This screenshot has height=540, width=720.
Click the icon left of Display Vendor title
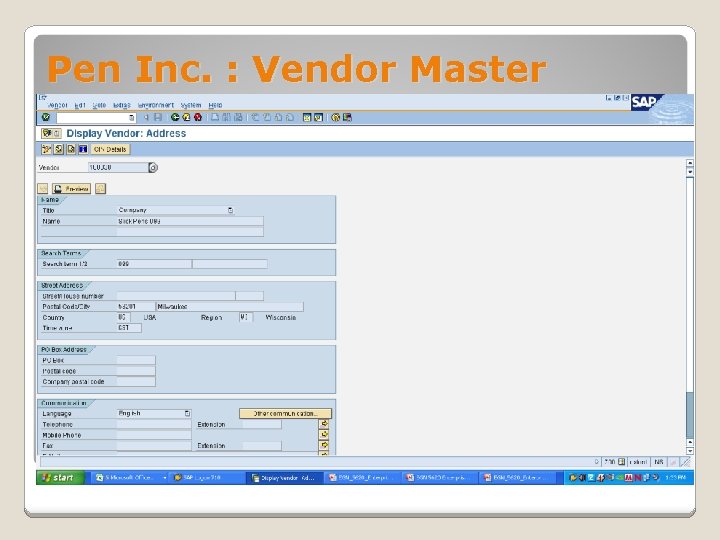(51, 134)
